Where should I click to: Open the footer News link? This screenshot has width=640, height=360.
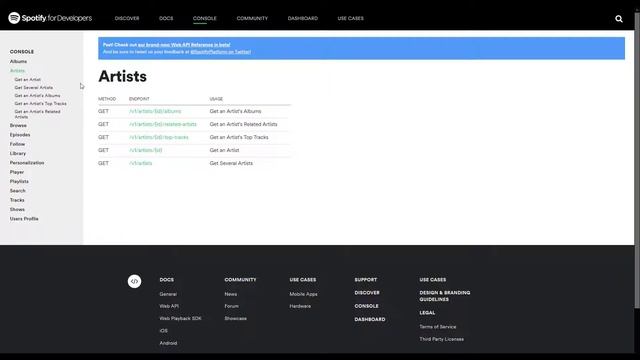click(x=231, y=294)
